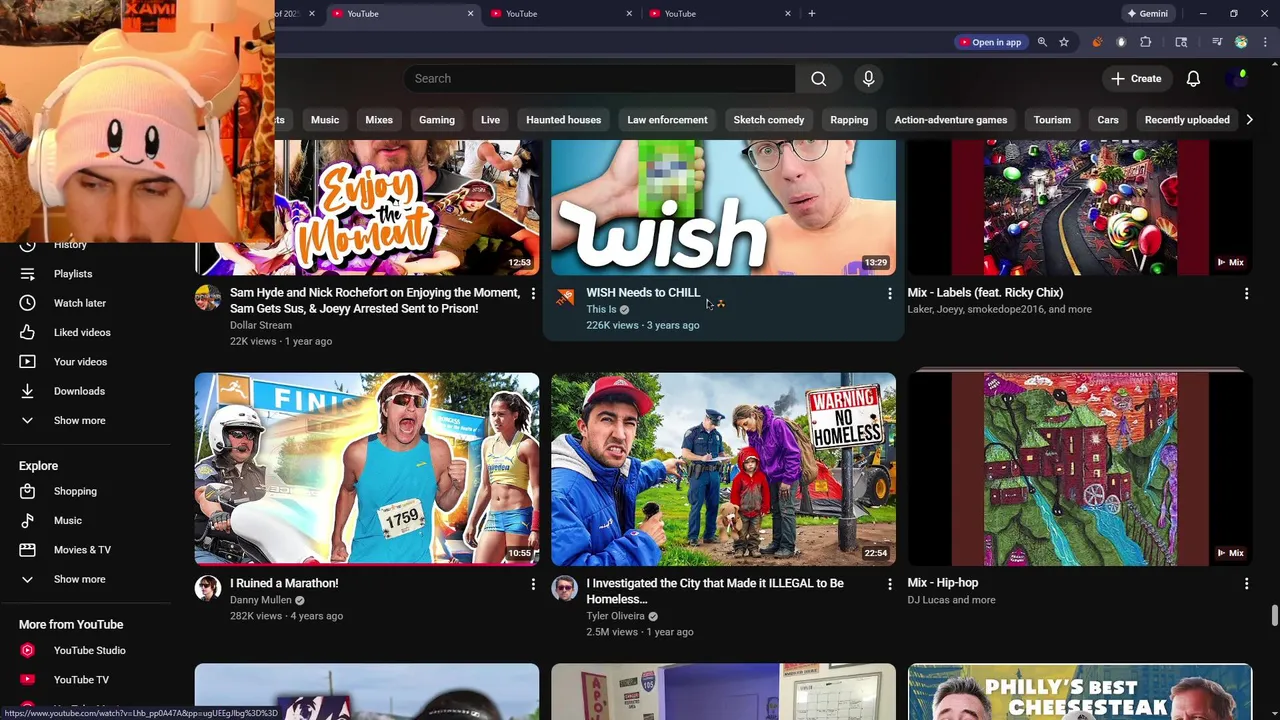The image size is (1280, 720).
Task: Open Movies & TV in the Explore section
Action: point(82,550)
